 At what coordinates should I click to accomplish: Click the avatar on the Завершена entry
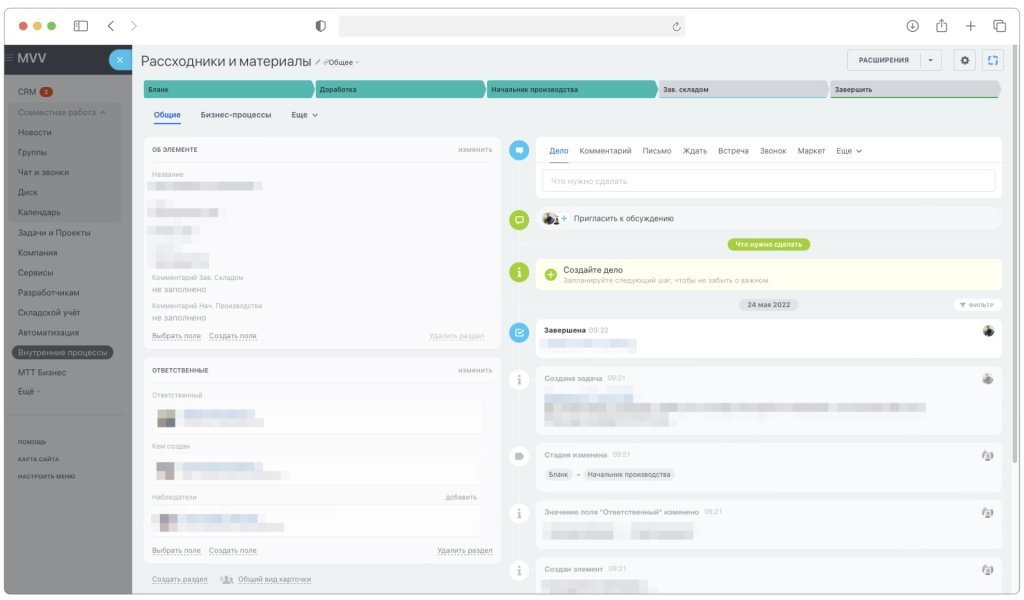pyautogui.click(x=988, y=331)
